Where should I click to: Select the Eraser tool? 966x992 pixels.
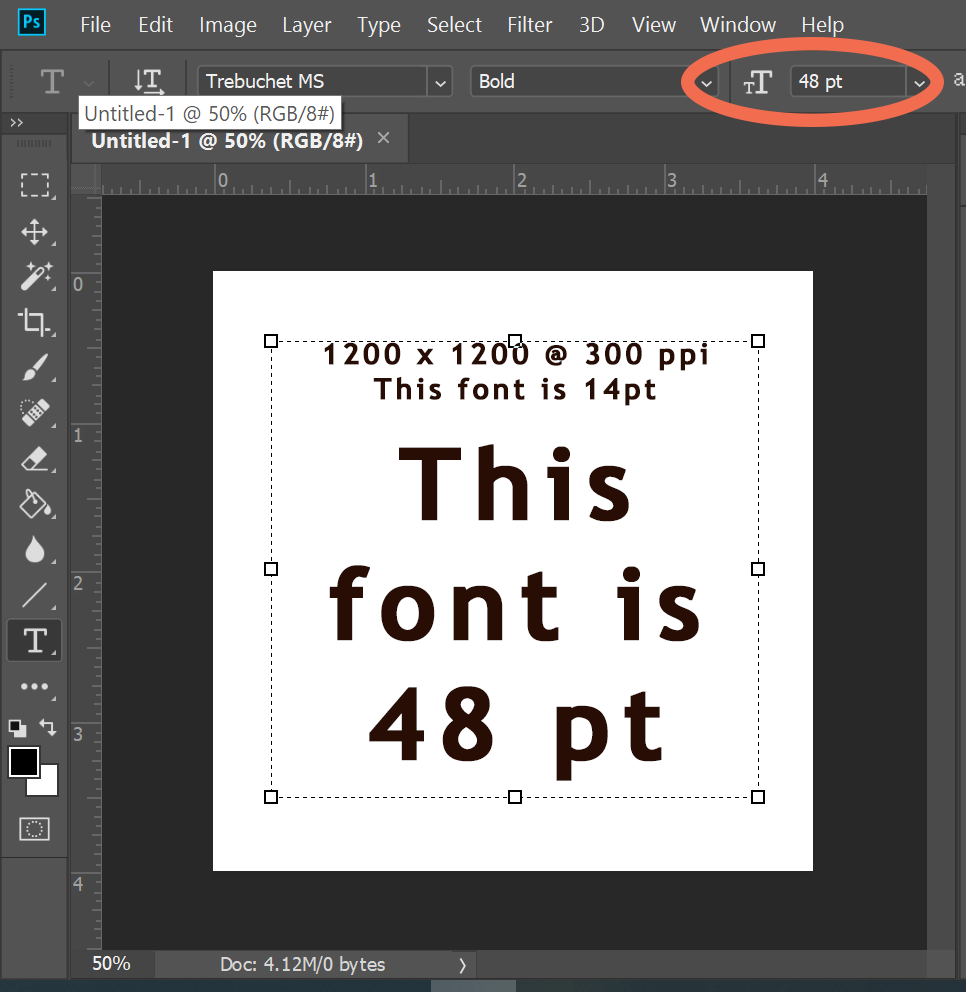click(x=36, y=459)
